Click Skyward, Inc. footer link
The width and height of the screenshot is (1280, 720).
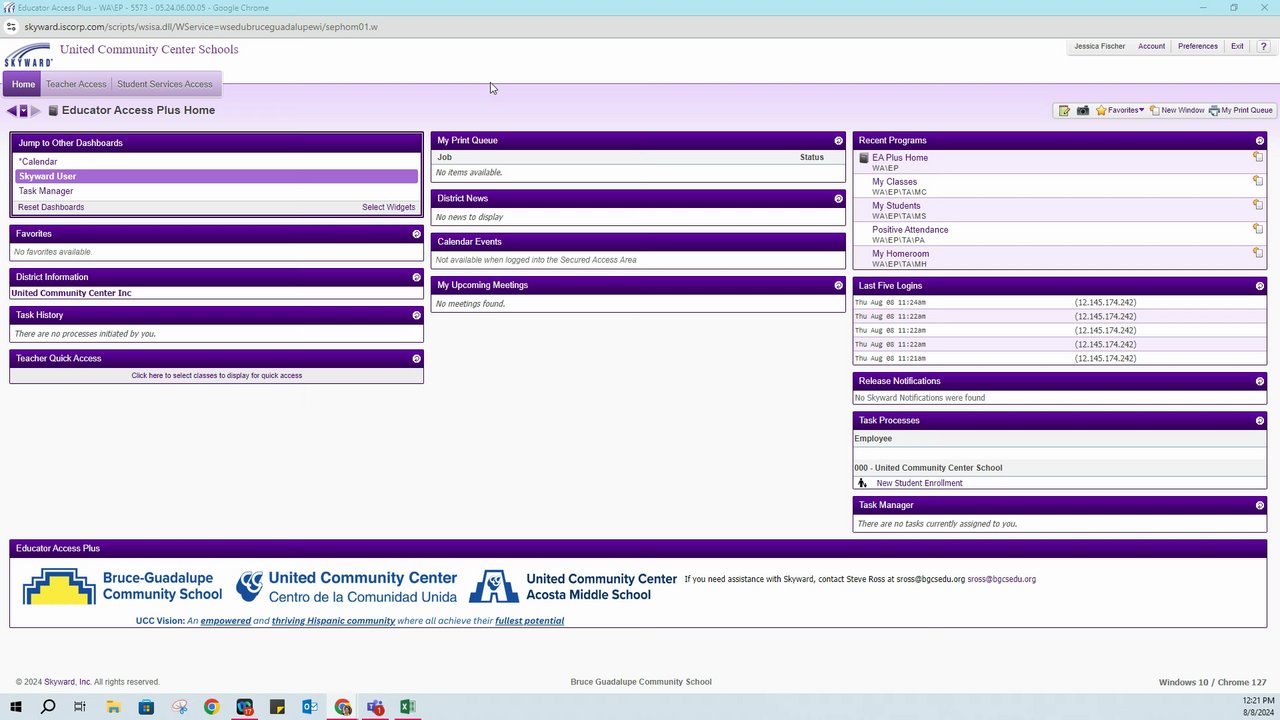click(x=67, y=682)
